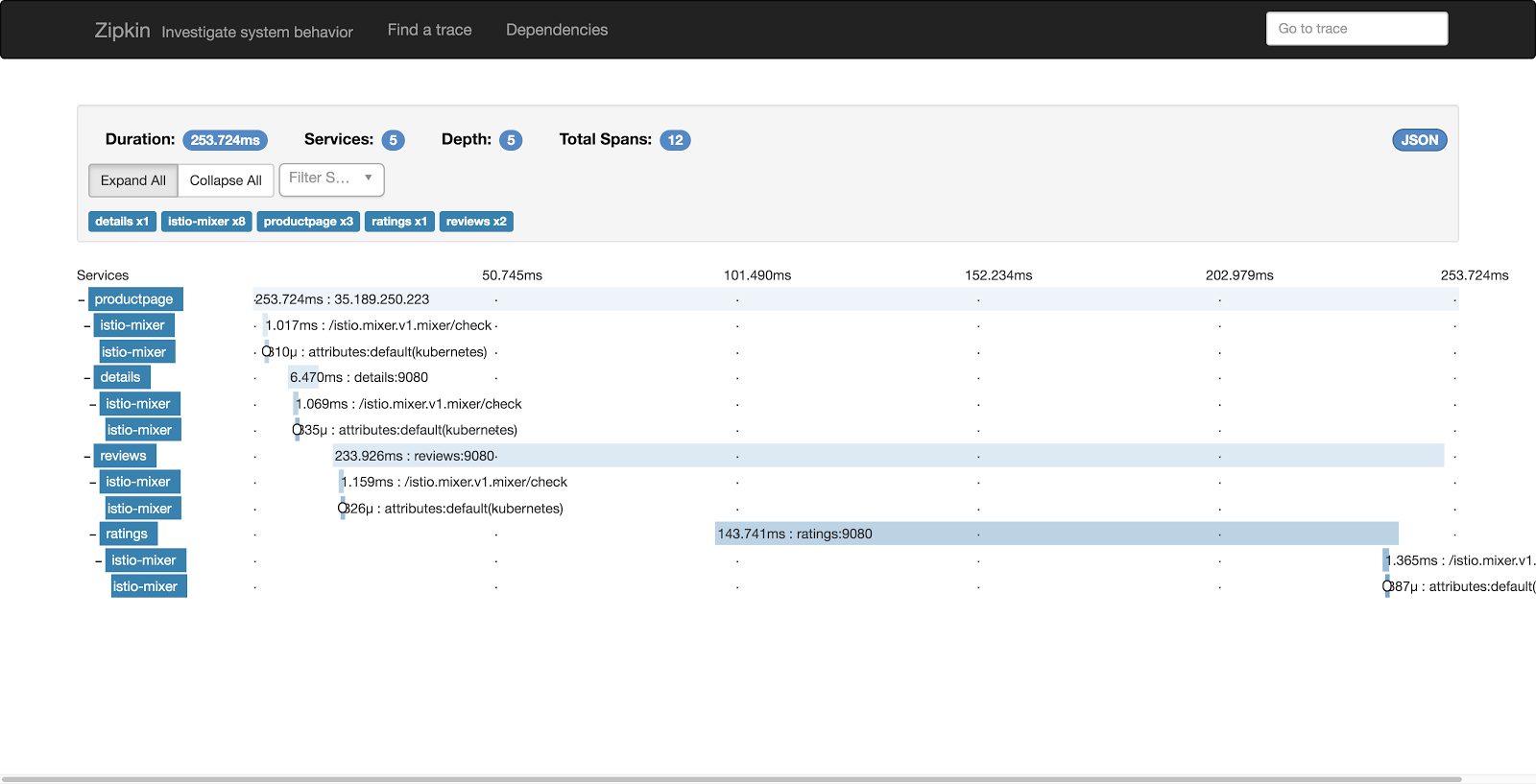Screen dimensions: 1536x784
Task: Open the 143.741ms ratings:9080 span bar
Action: point(1056,534)
